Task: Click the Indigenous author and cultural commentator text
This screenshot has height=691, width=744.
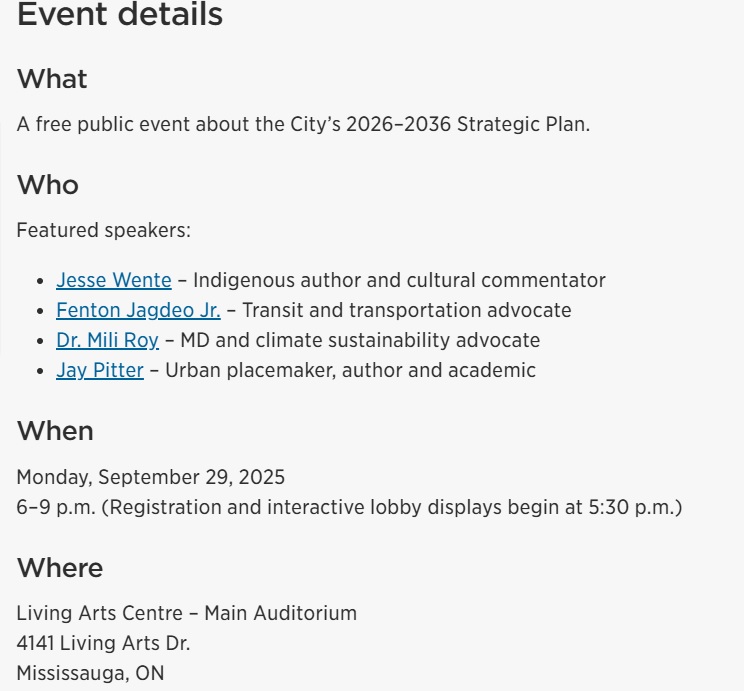Action: pyautogui.click(x=399, y=280)
